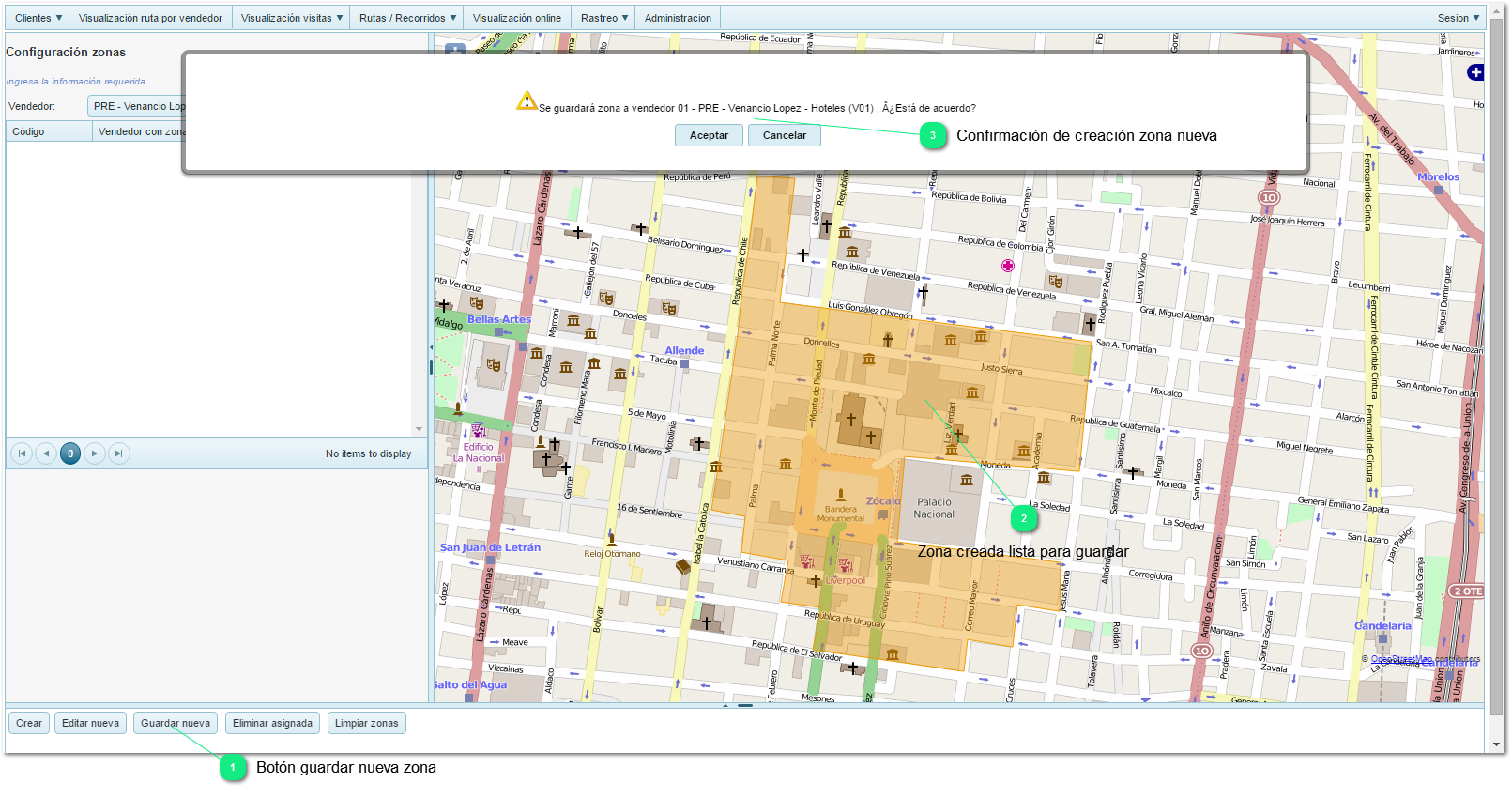Go to the next grid page

[95, 453]
